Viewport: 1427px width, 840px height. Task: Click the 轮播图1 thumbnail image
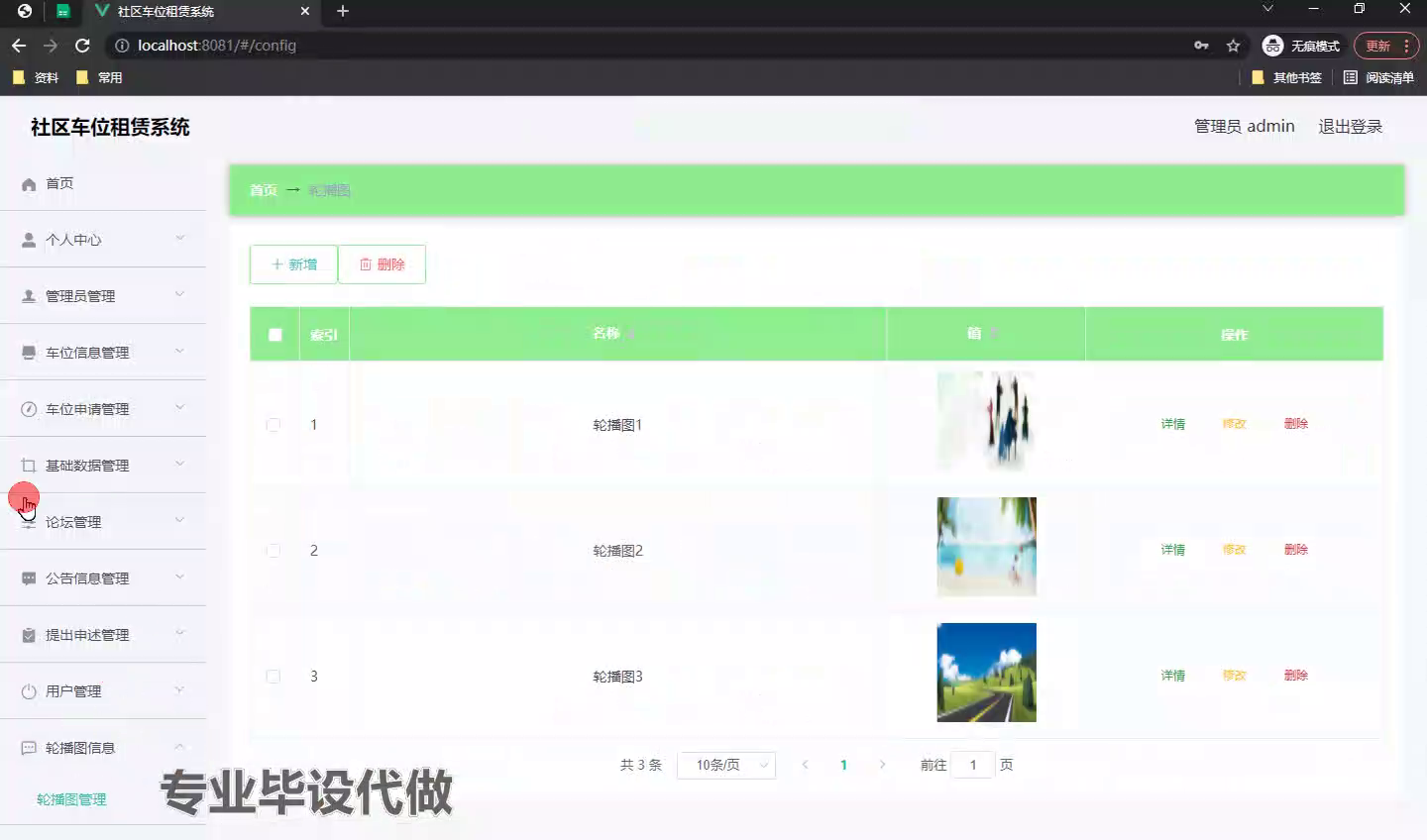click(x=986, y=421)
